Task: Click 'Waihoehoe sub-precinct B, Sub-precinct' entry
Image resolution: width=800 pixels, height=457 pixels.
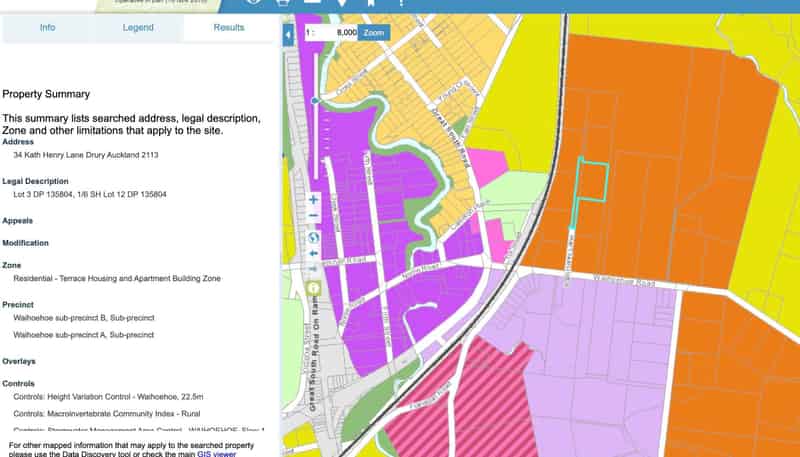Action: 84,318
